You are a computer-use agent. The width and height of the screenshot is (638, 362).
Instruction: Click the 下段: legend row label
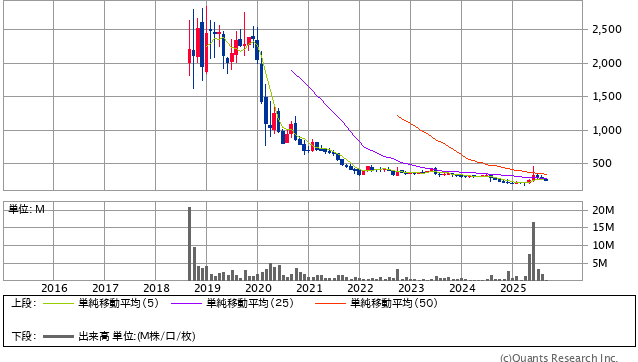click(x=24, y=336)
